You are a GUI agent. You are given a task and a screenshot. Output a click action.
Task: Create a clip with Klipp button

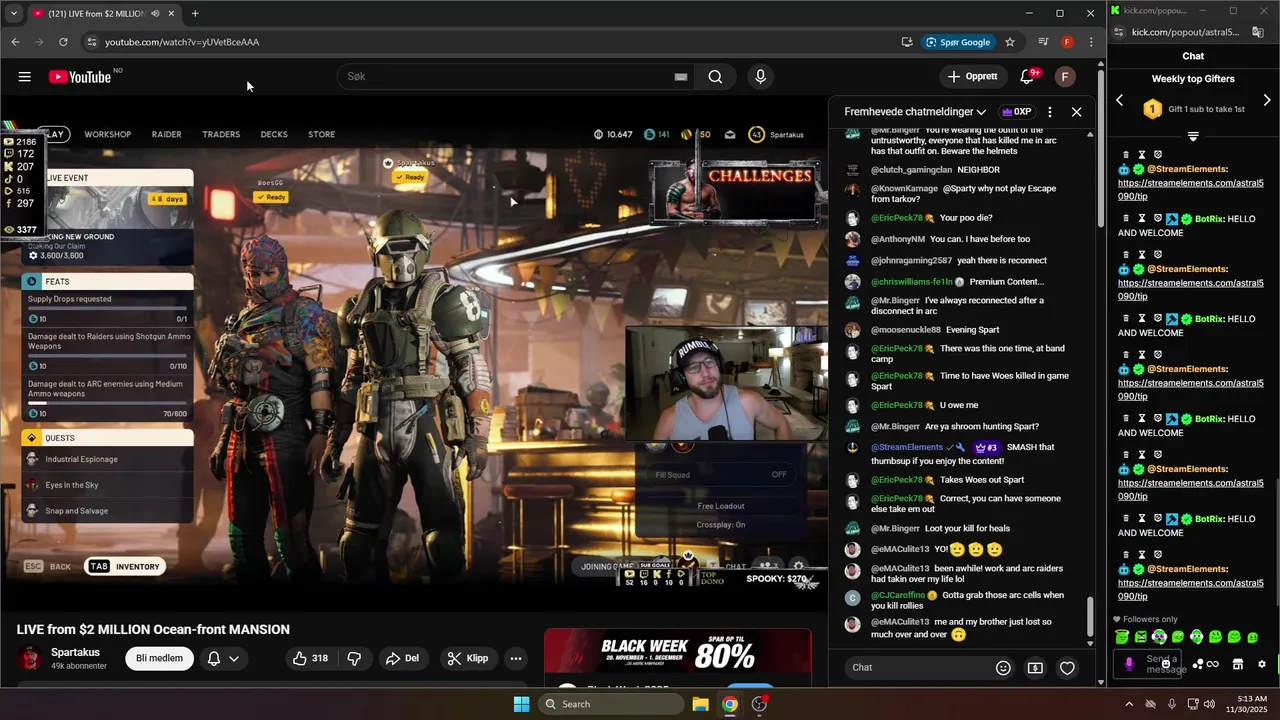coord(468,658)
